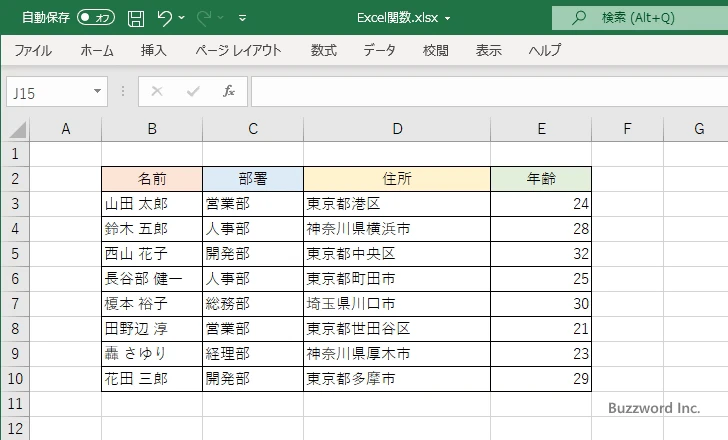
Task: Click the Undo arrow icon
Action: pos(164,18)
